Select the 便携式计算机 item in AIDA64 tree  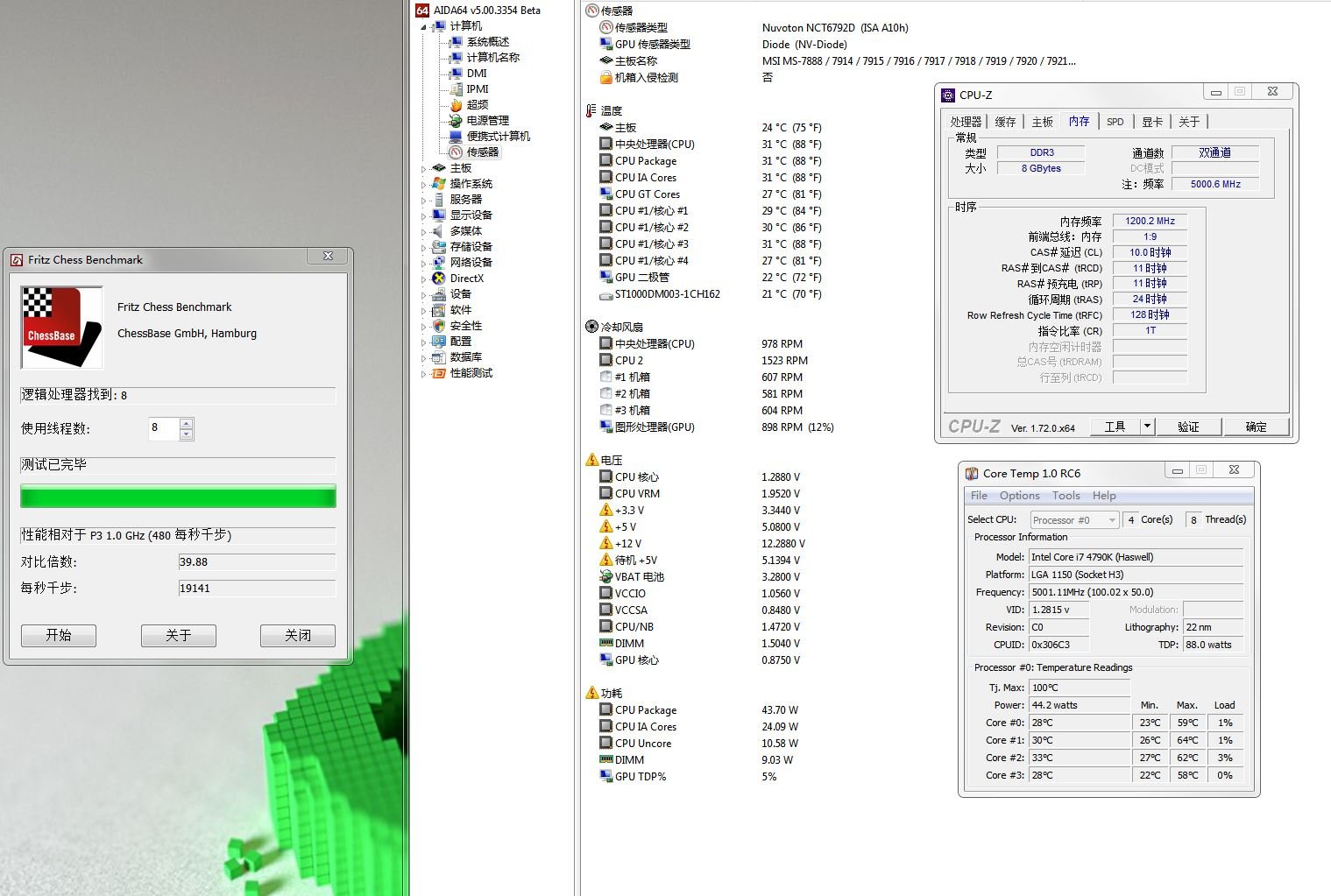click(x=499, y=137)
